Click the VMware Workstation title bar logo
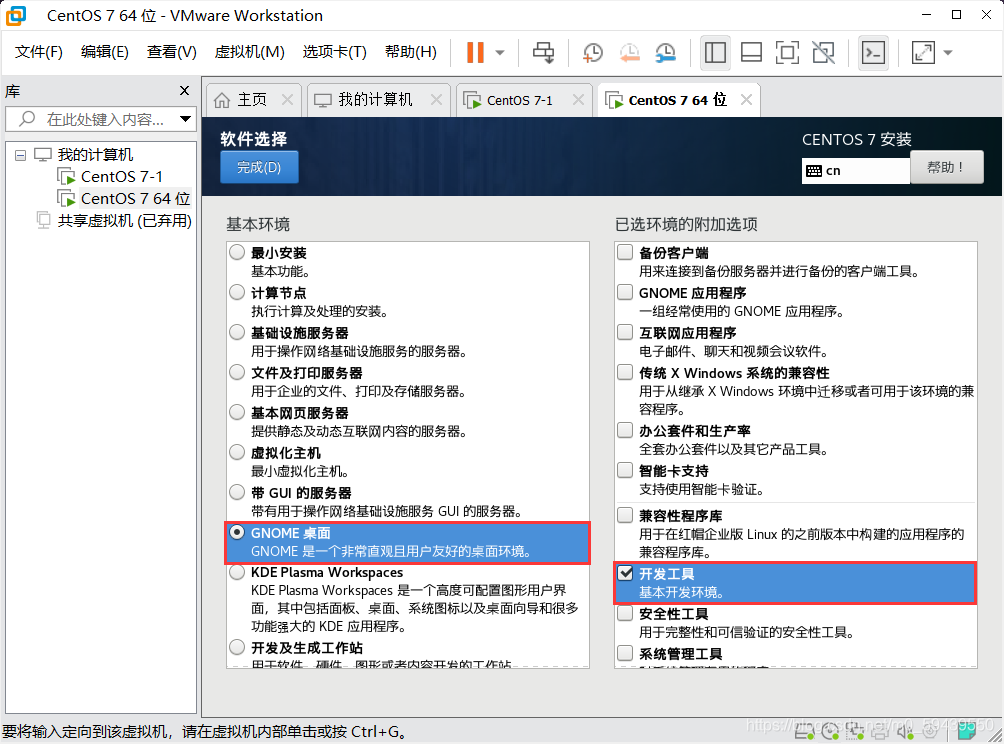 tap(15, 15)
